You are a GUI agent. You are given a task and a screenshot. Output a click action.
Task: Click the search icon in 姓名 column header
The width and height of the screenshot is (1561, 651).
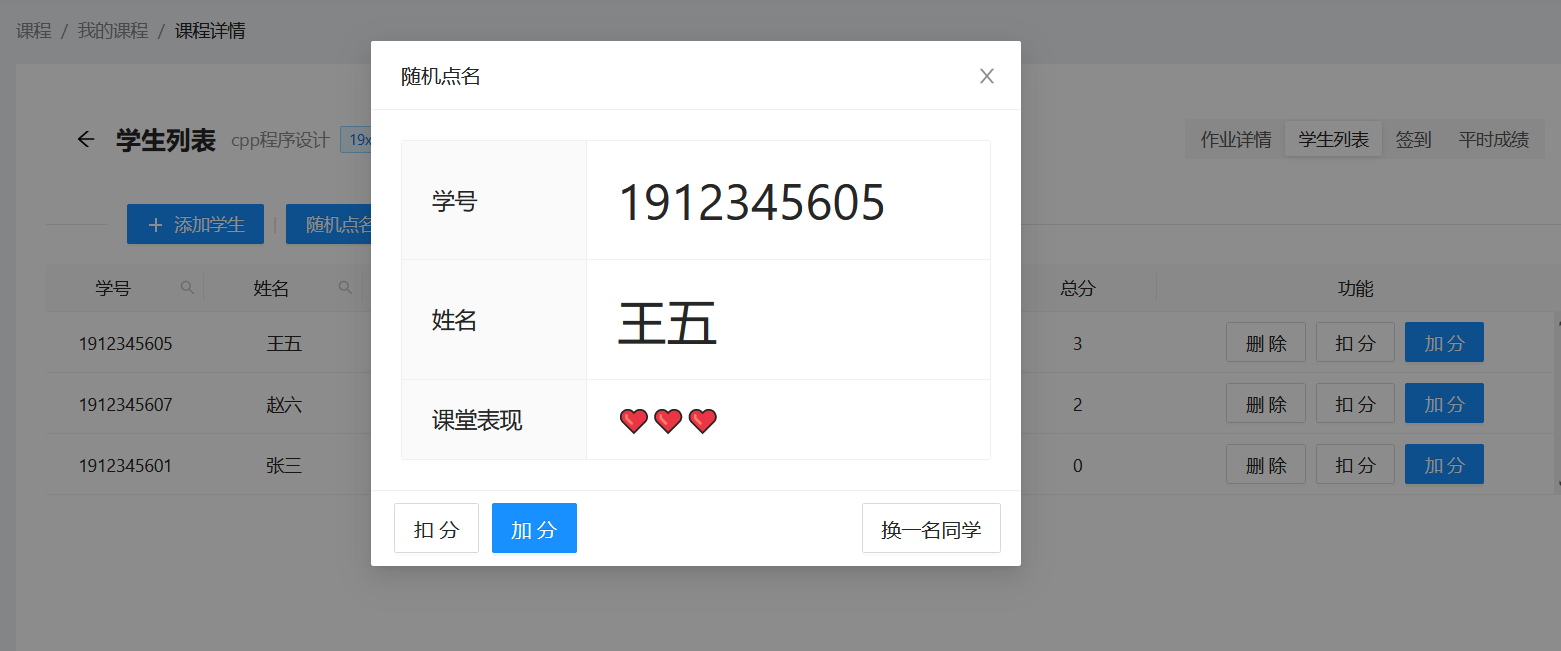coord(345,288)
